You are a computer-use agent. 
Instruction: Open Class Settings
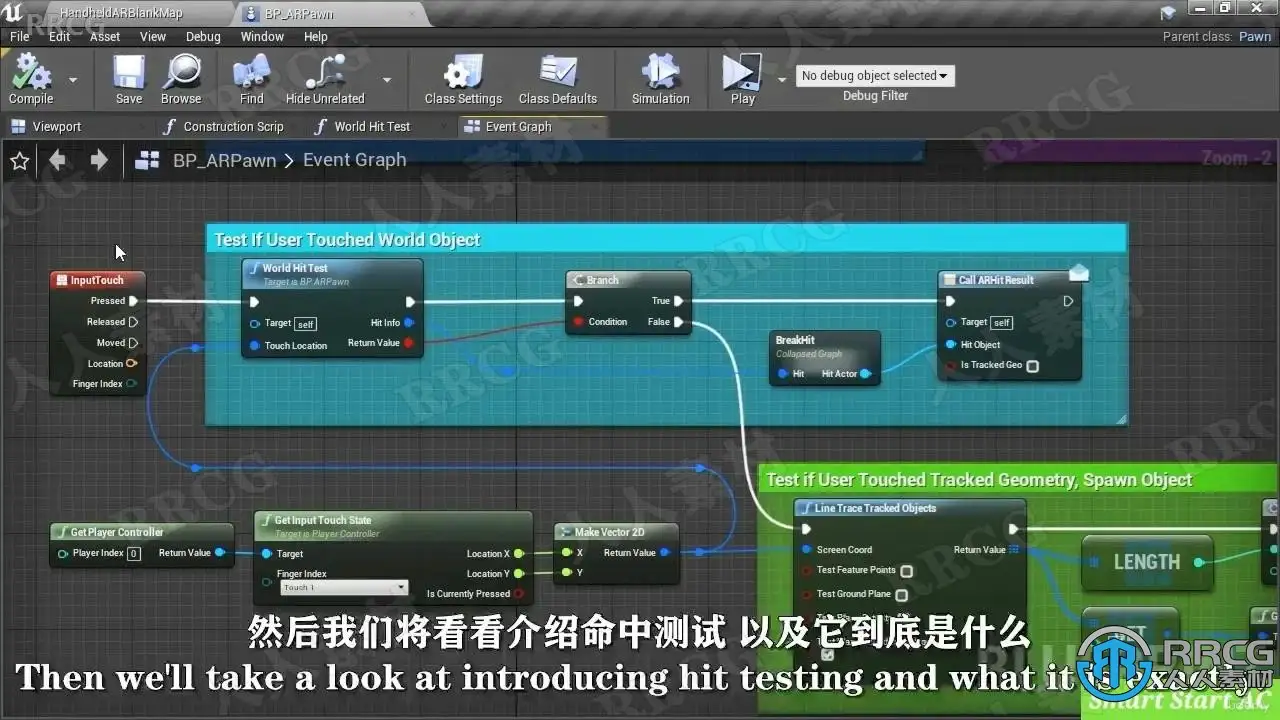[x=463, y=79]
